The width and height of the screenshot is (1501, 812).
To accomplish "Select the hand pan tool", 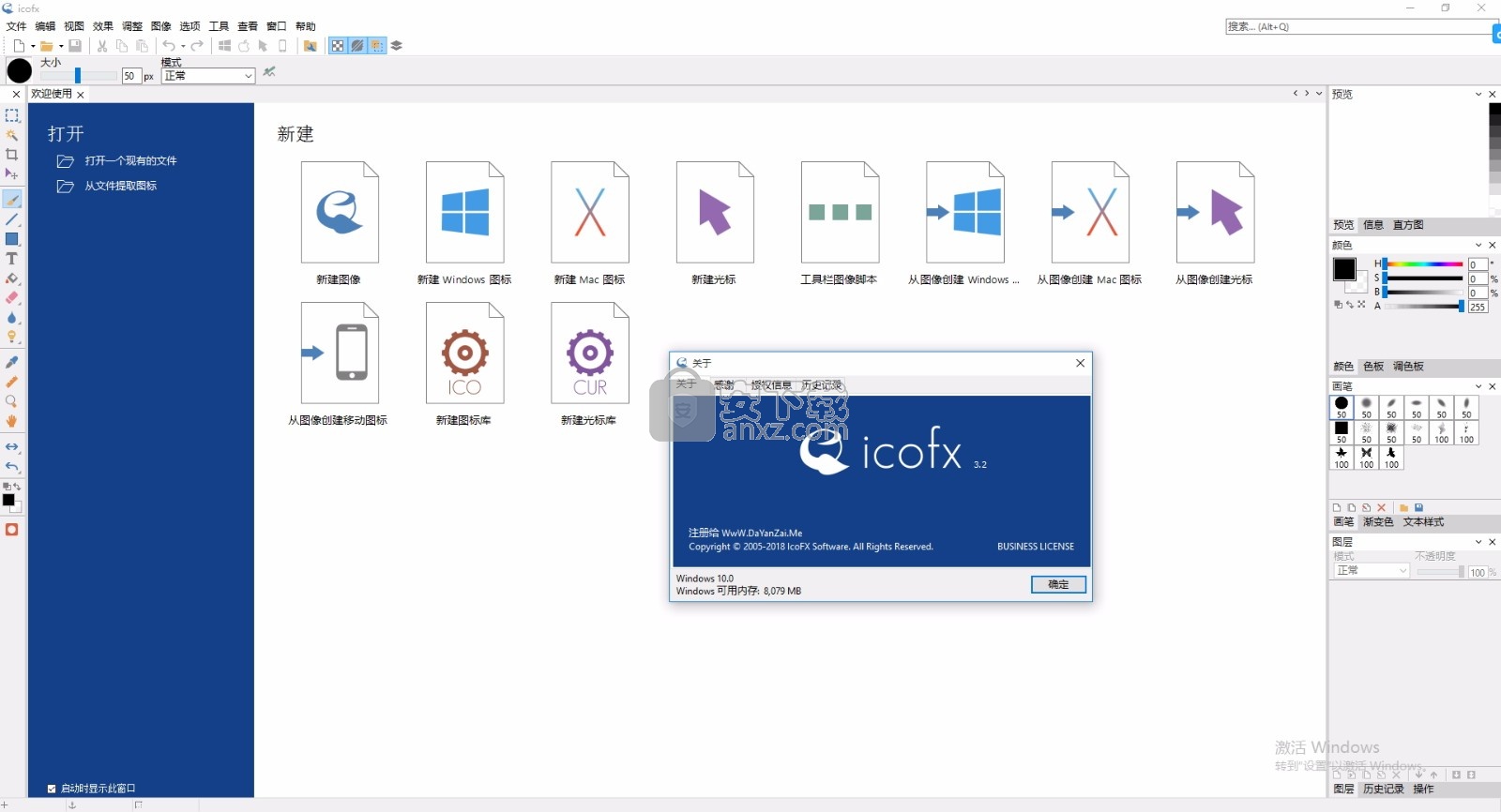I will 12,421.
